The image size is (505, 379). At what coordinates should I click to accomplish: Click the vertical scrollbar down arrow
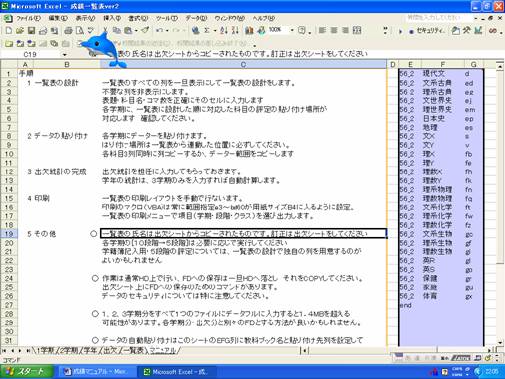point(500,342)
